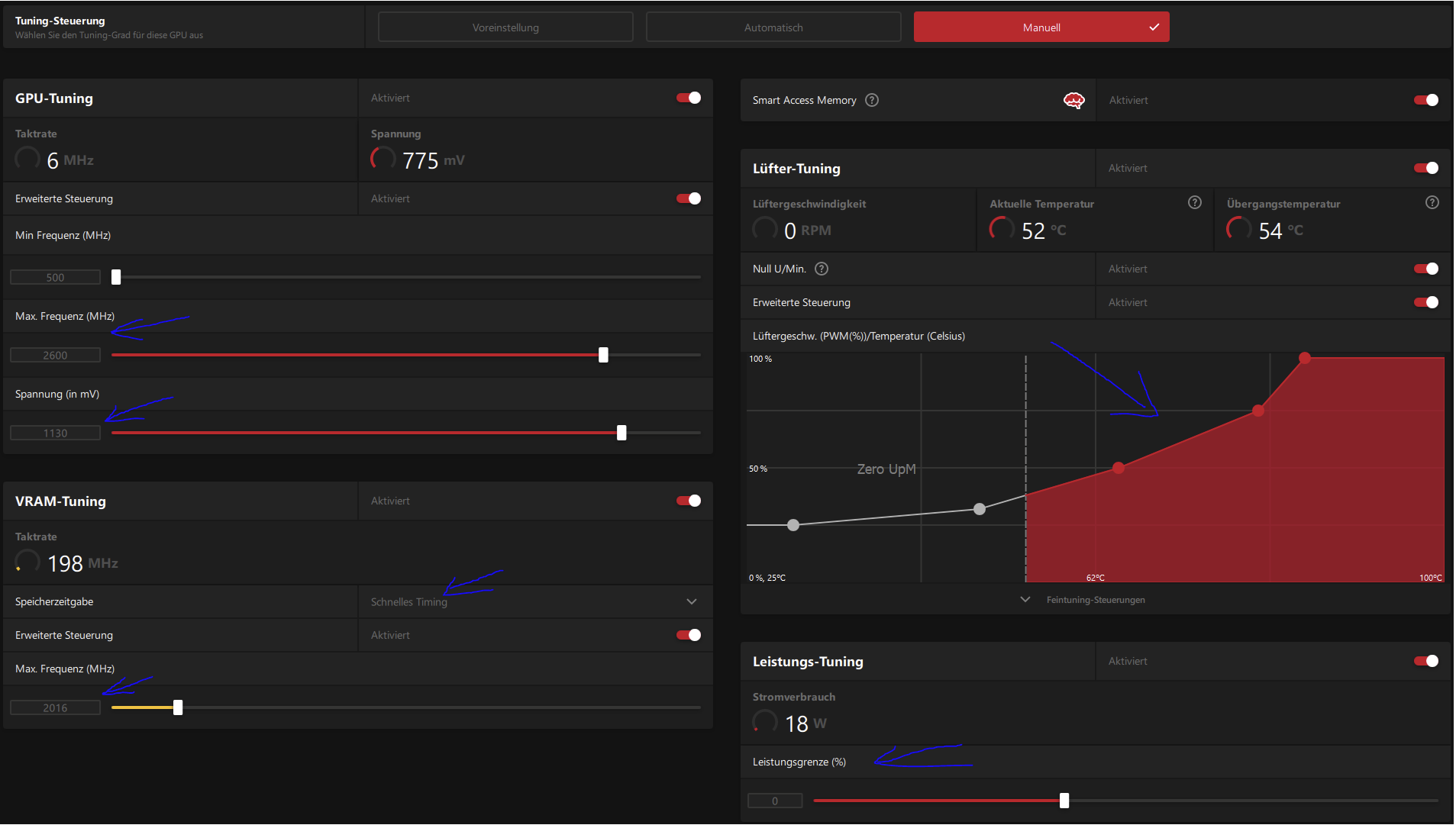
Task: Click the Smart Access Memory brain icon
Action: (1074, 101)
